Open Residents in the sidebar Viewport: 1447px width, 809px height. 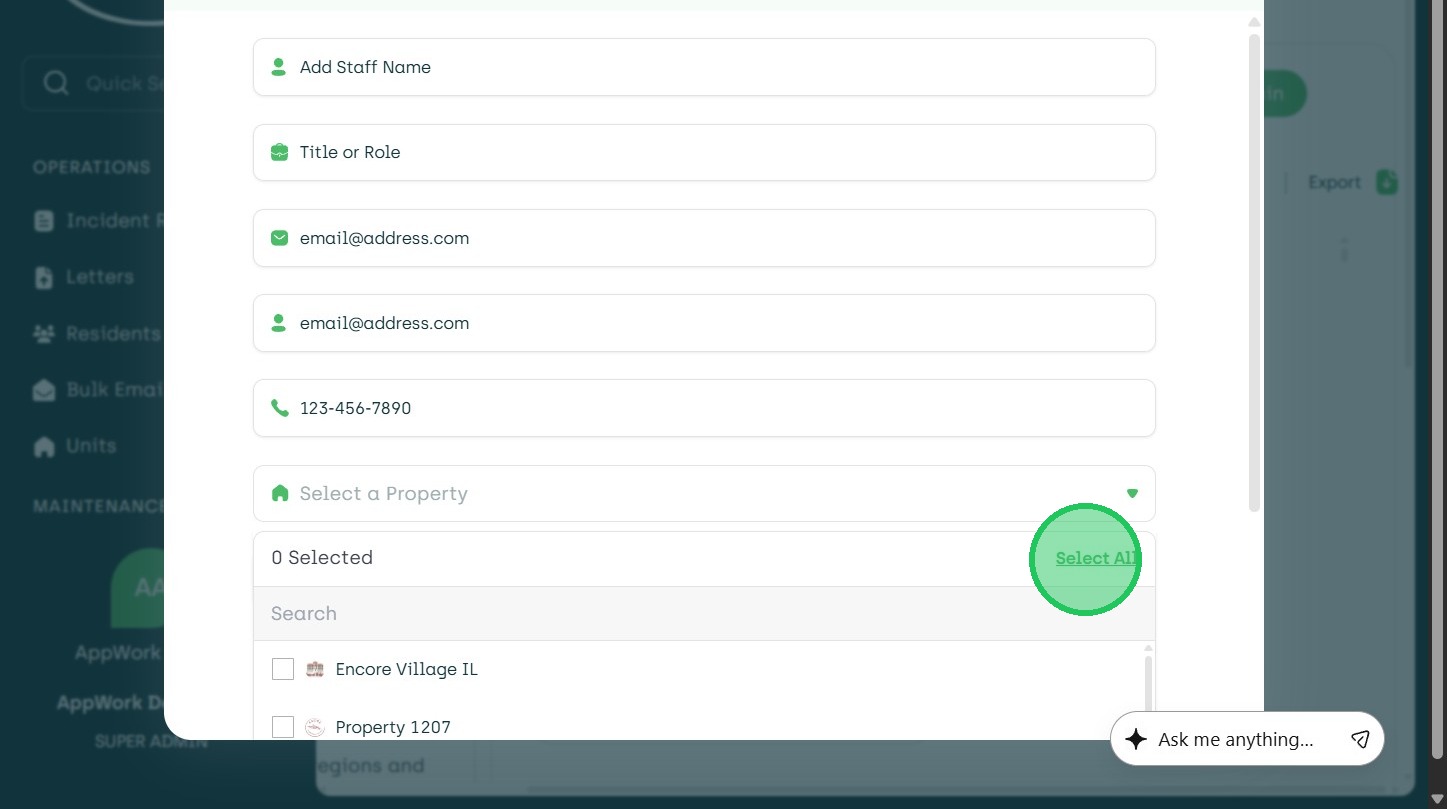(x=97, y=333)
